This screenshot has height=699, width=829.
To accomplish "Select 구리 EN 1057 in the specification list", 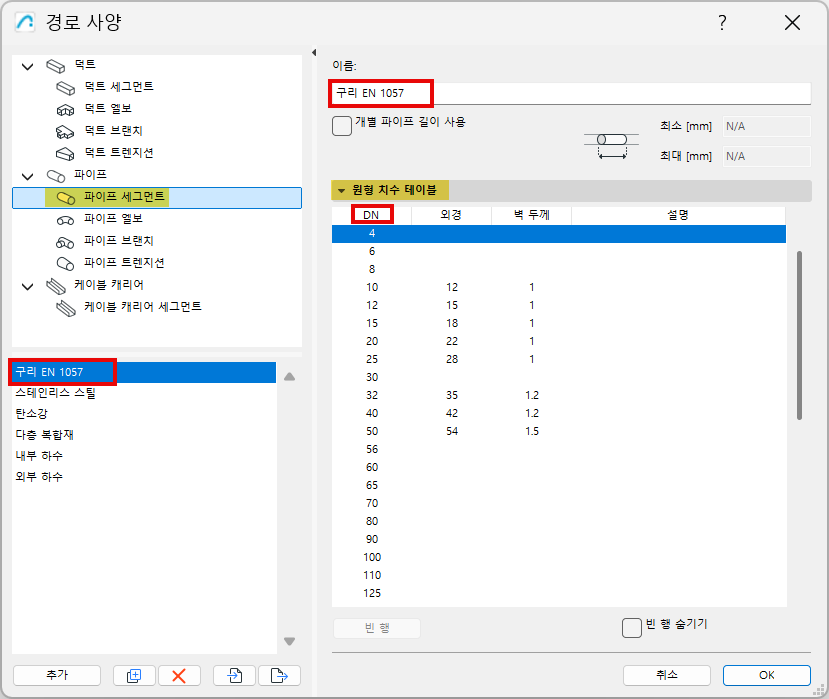I will (x=144, y=372).
